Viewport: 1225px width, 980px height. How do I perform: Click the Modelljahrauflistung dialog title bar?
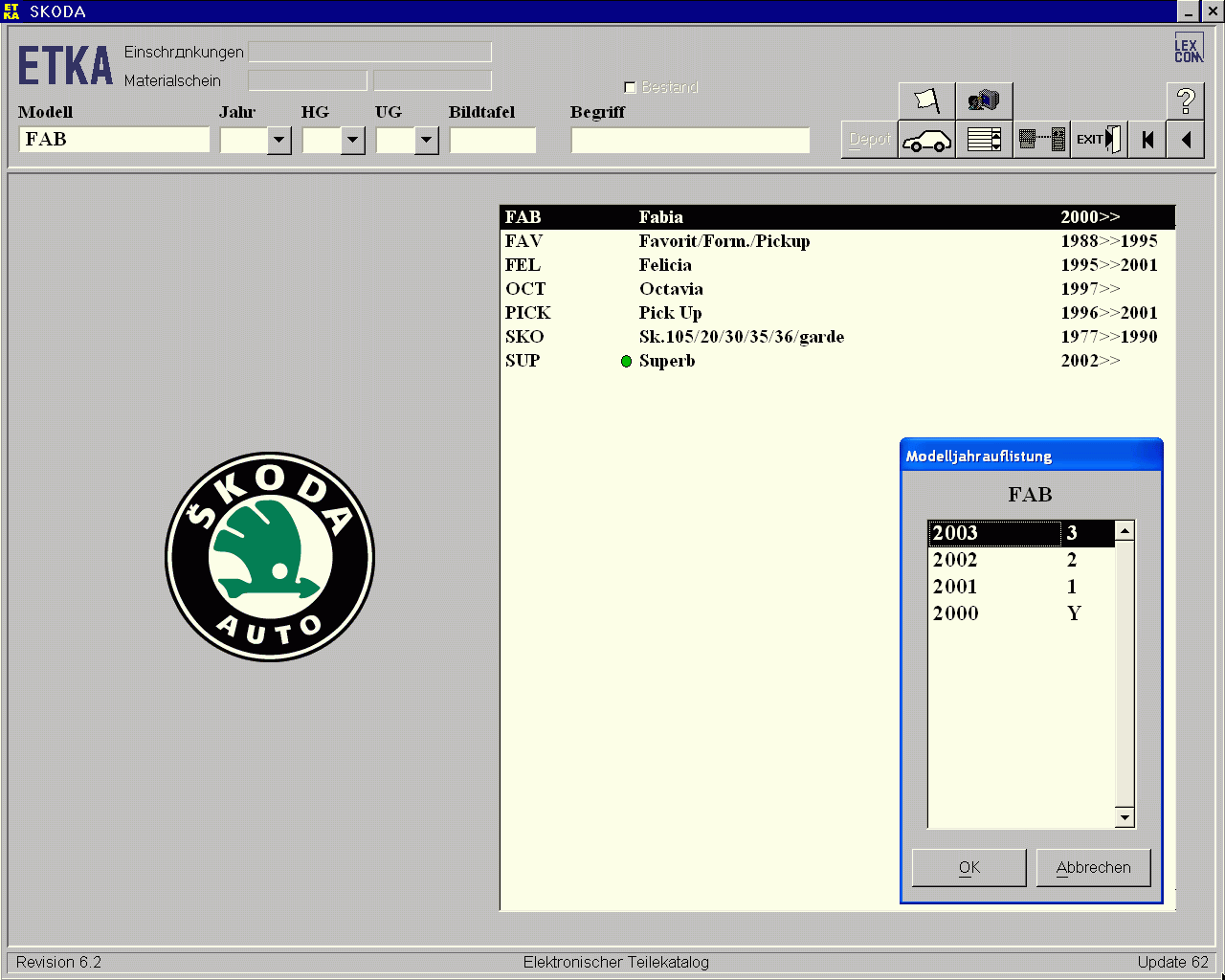(x=1032, y=456)
